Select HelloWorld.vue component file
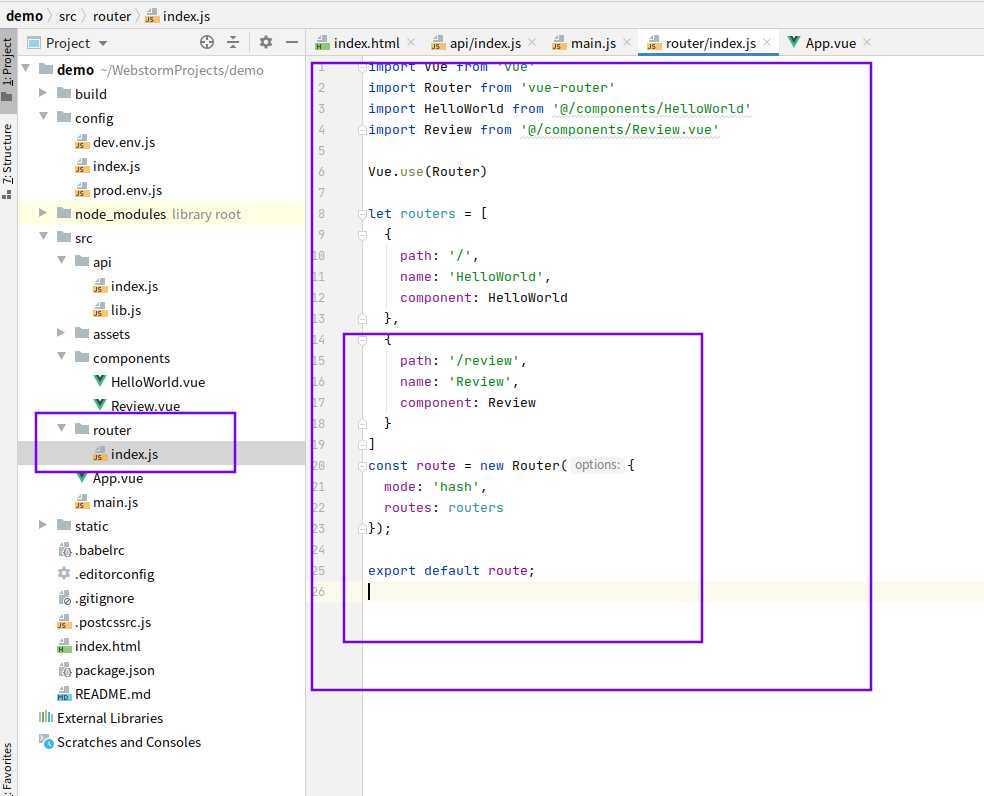Screen dimensions: 984x796 (158, 382)
